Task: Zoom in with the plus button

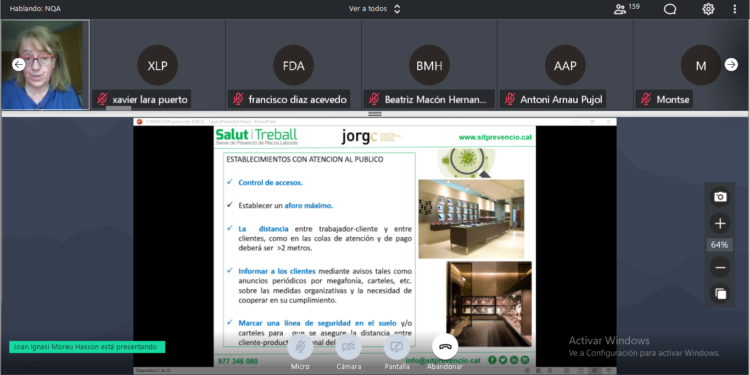Action: coord(720,223)
